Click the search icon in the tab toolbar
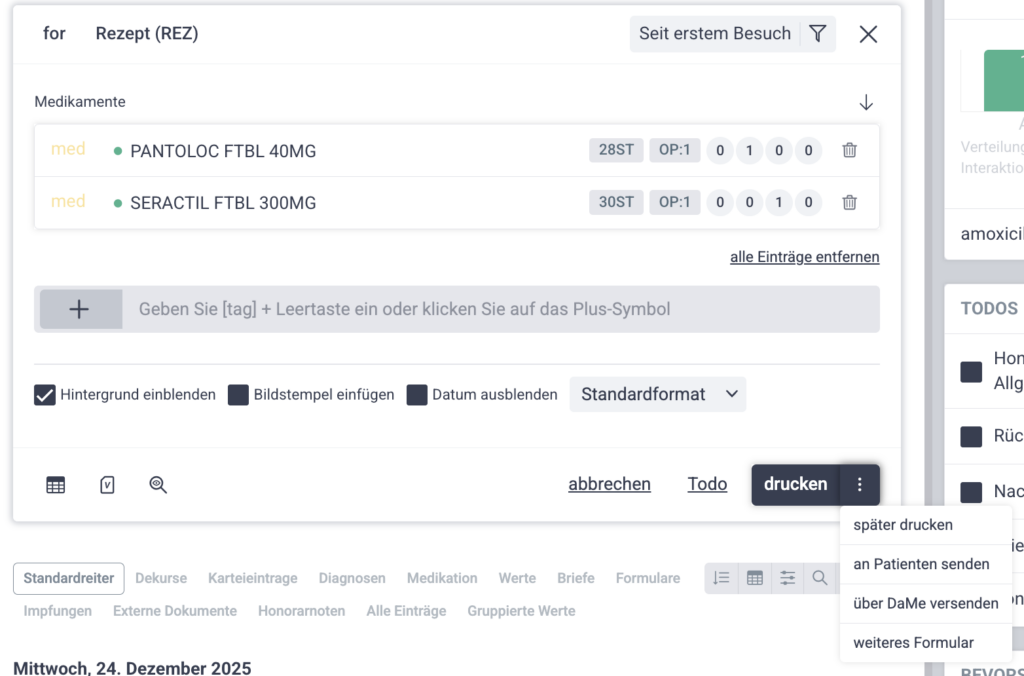The height and width of the screenshot is (676, 1024). pyautogui.click(x=820, y=578)
